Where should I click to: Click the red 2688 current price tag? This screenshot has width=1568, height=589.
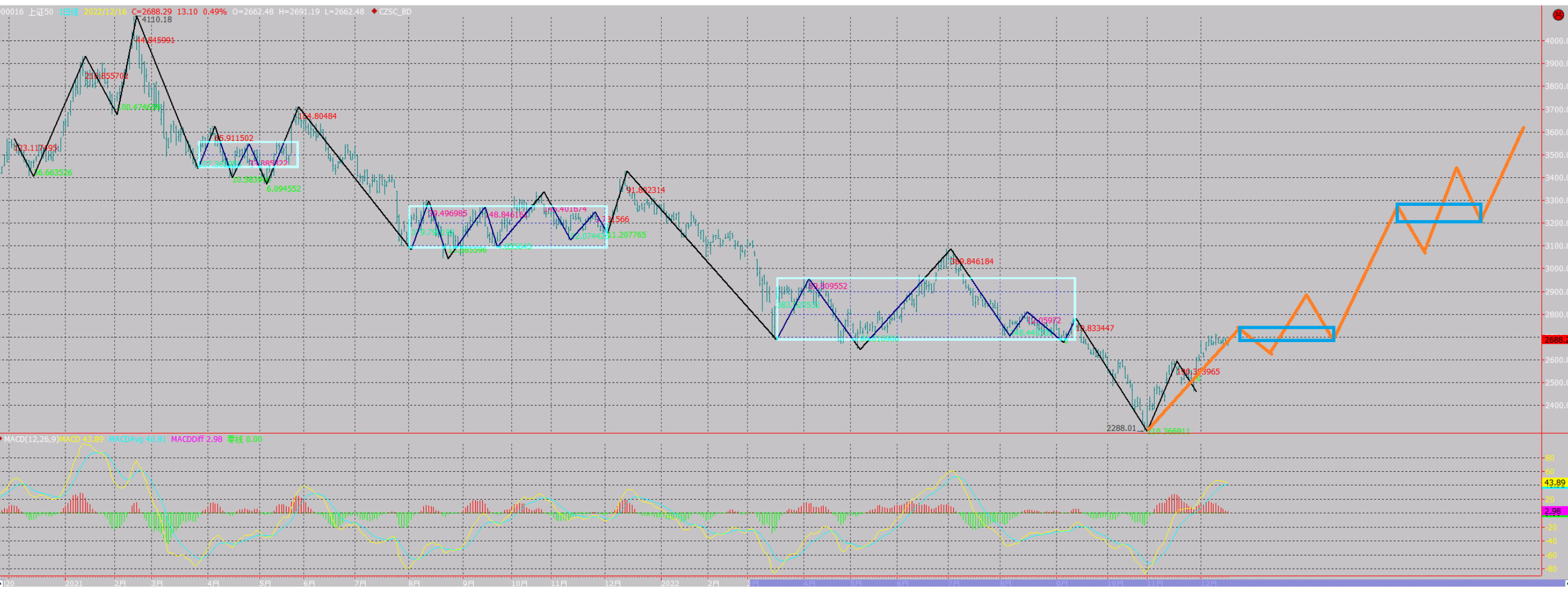[1554, 340]
